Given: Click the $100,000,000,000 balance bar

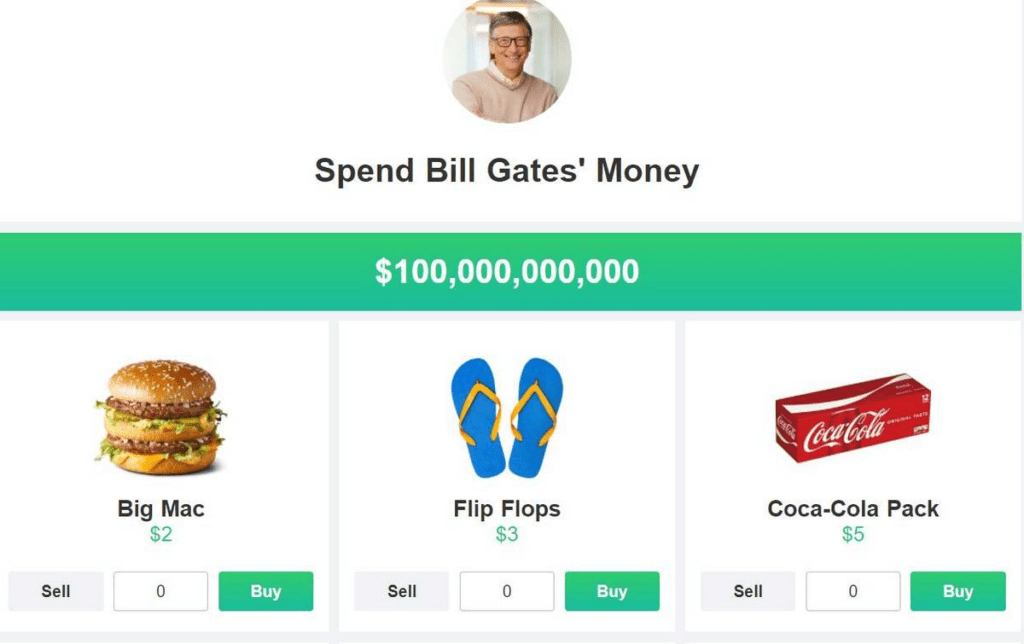Looking at the screenshot, I should point(511,272).
